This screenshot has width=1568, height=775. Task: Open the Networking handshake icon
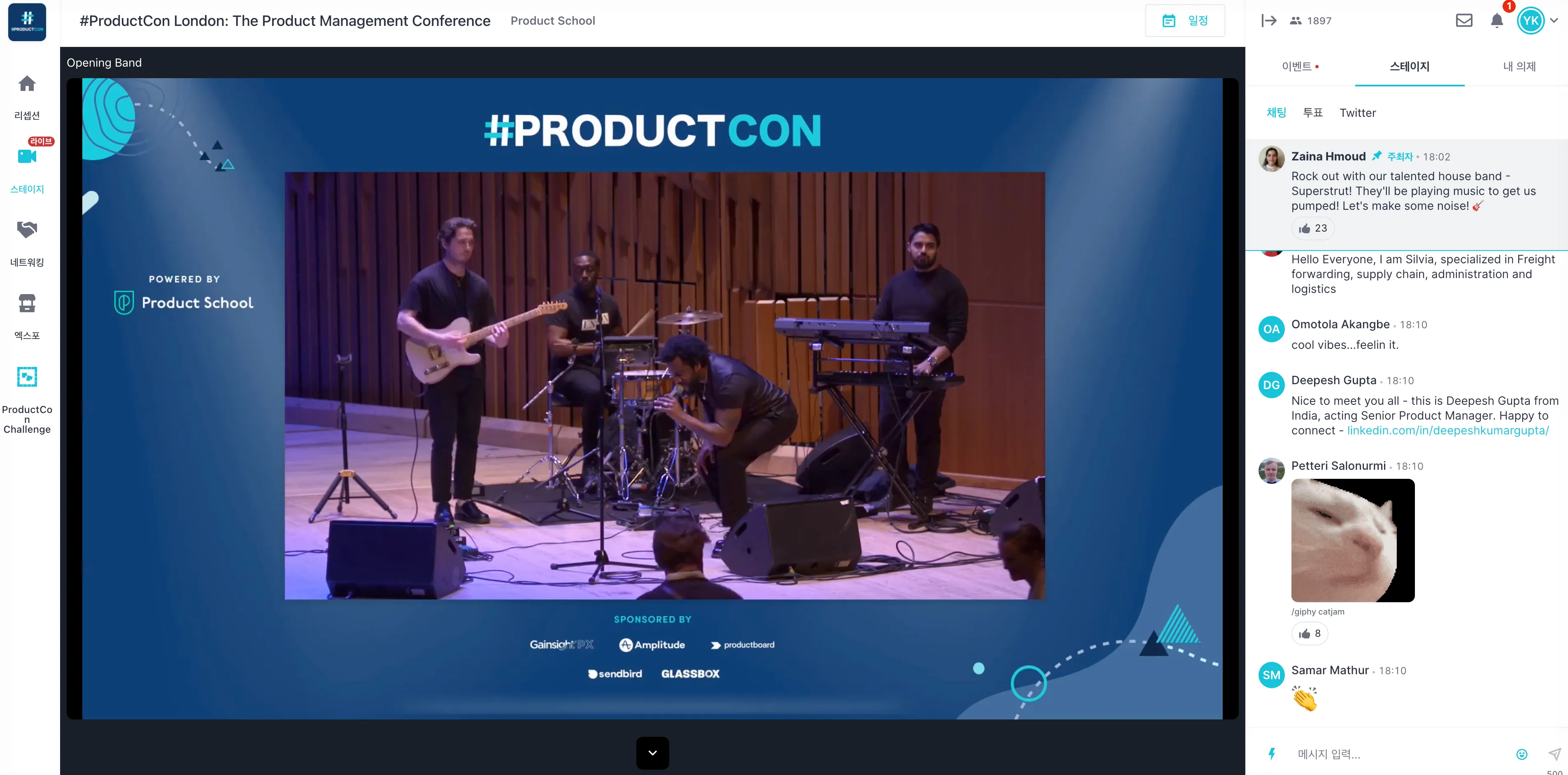(27, 230)
